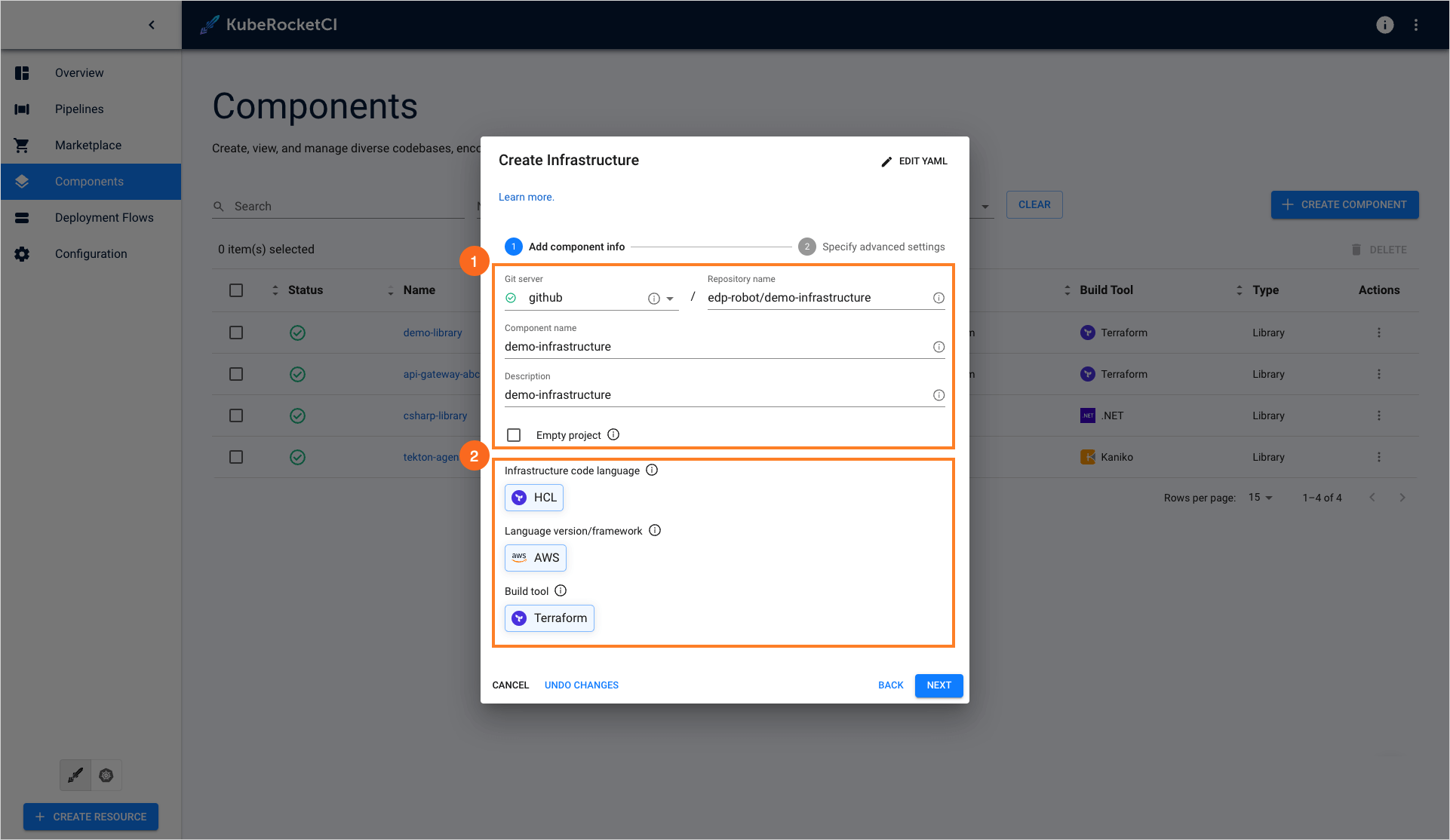This screenshot has width=1450, height=840.
Task: Tick the select-all checkbox in the table header
Action: (236, 290)
